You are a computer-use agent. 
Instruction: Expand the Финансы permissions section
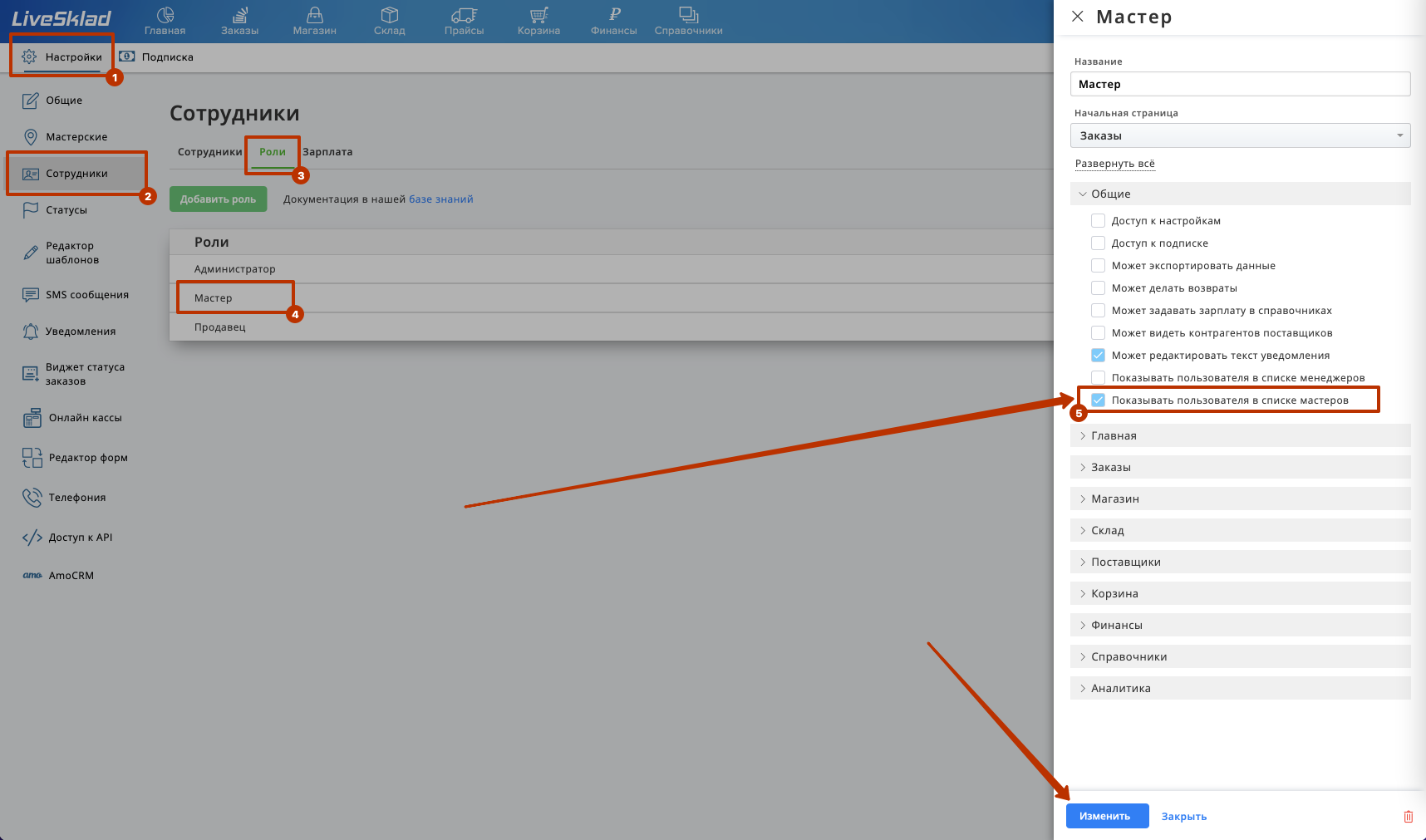pos(1240,625)
